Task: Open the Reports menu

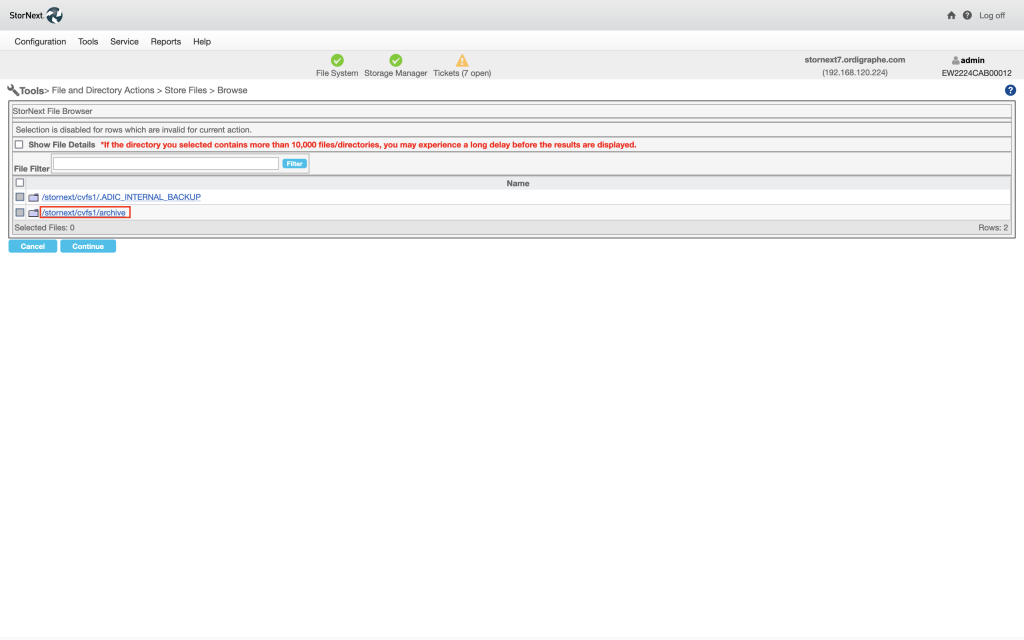Action: (166, 41)
